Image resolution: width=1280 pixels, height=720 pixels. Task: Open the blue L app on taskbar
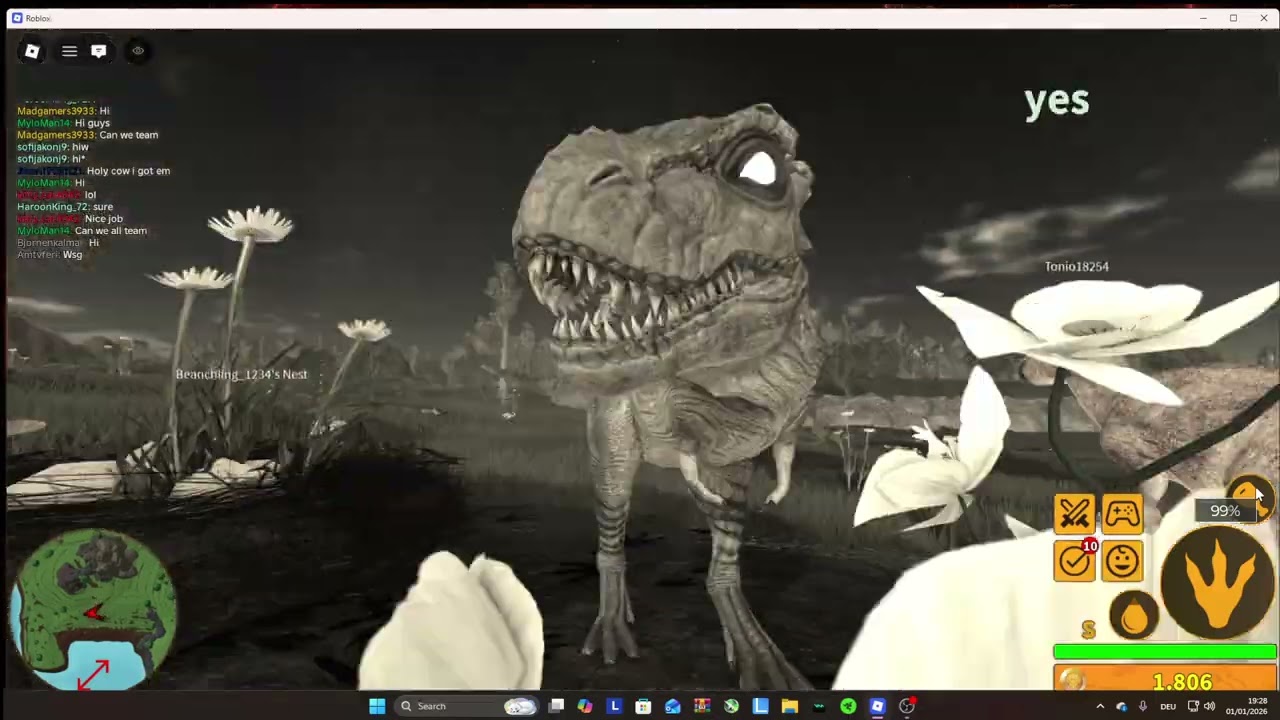614,706
